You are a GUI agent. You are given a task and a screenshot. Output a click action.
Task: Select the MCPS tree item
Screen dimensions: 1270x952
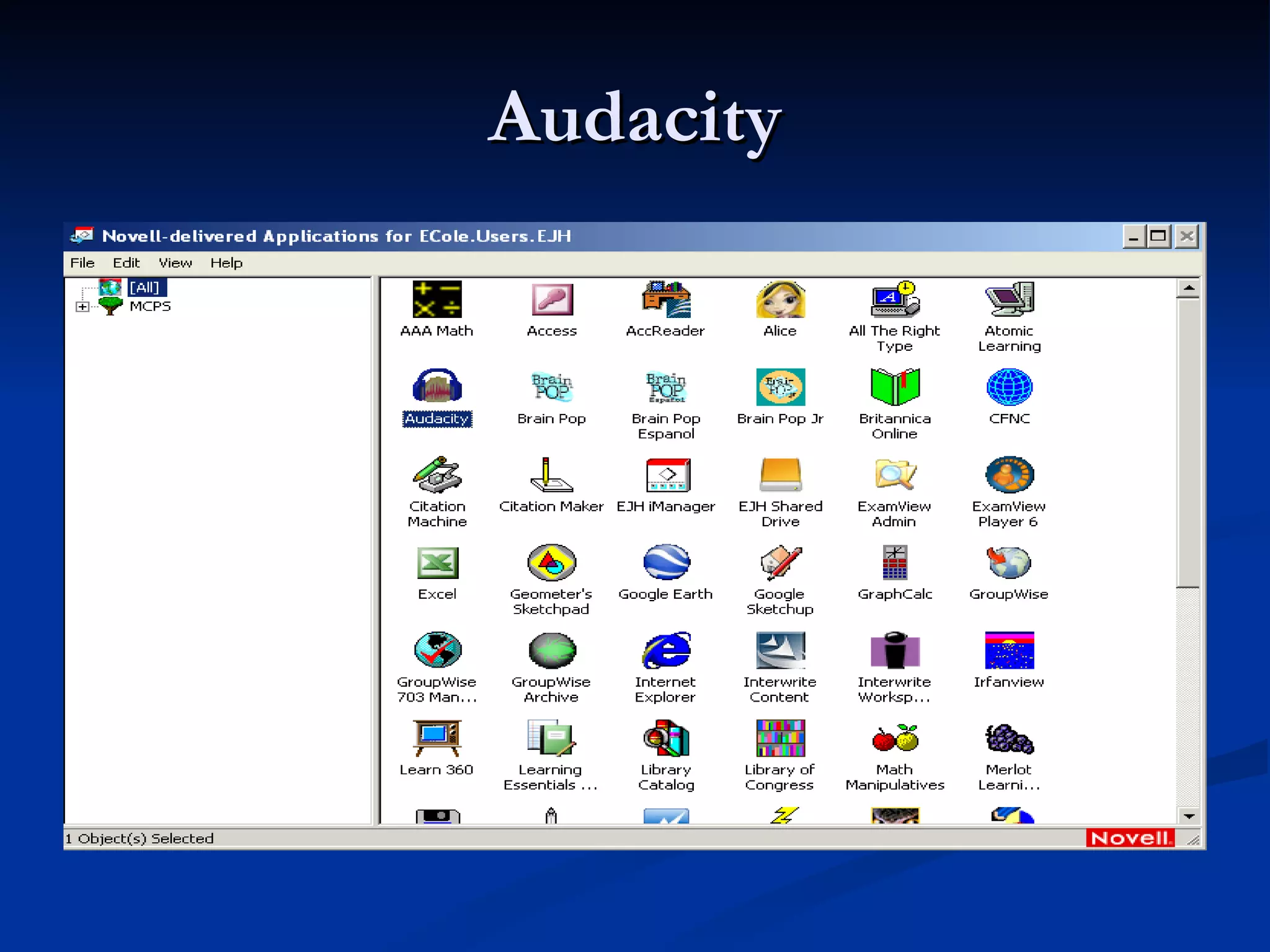[150, 306]
